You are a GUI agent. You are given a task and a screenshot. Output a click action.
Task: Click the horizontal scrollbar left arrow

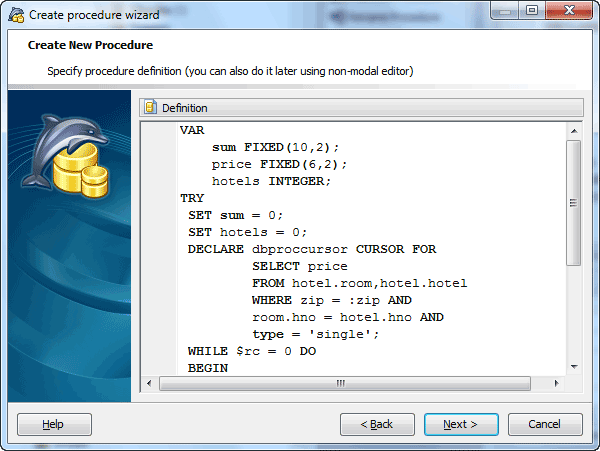coord(148,383)
